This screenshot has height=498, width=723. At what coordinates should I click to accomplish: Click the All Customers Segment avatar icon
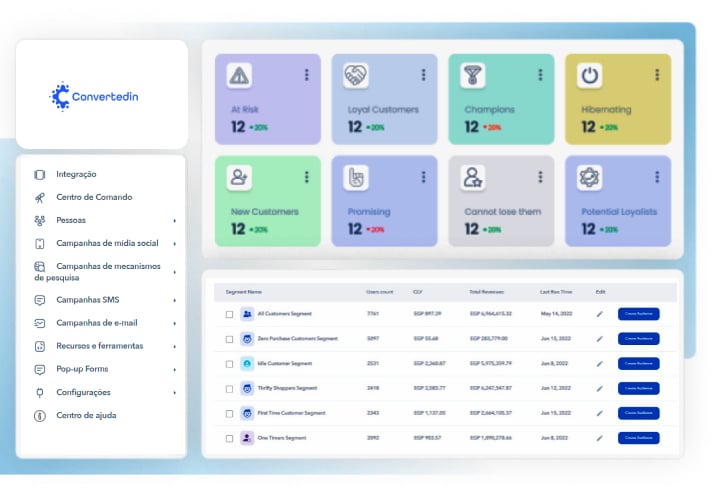[x=247, y=314]
